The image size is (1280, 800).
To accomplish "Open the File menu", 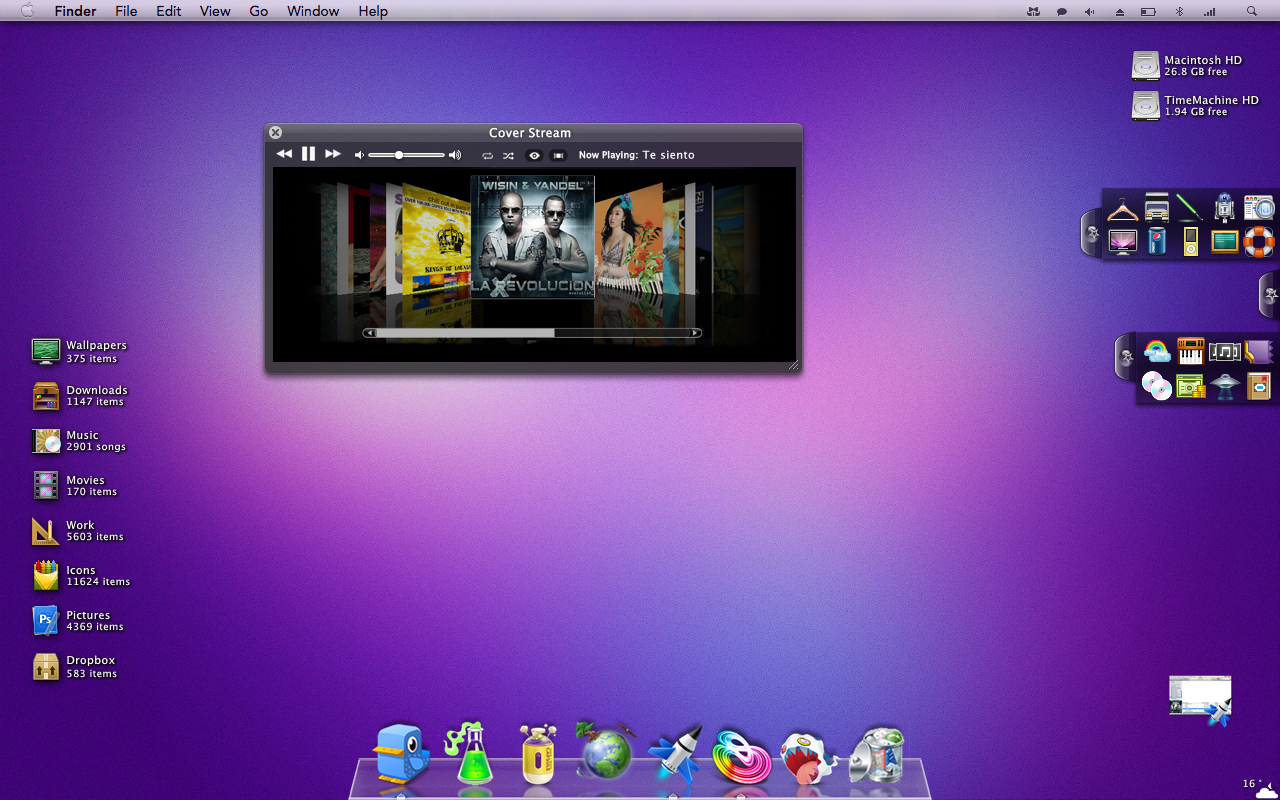I will (x=126, y=11).
